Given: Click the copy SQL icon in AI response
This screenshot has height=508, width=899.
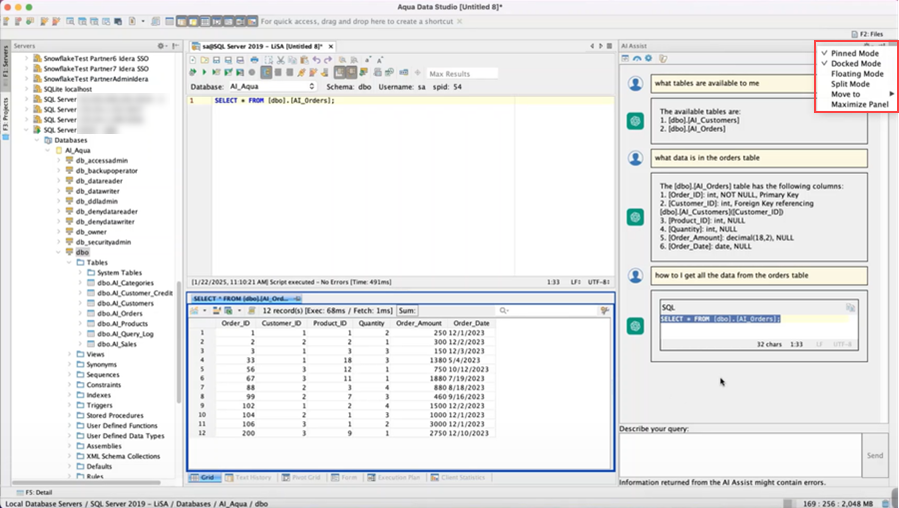Looking at the screenshot, I should (x=850, y=308).
